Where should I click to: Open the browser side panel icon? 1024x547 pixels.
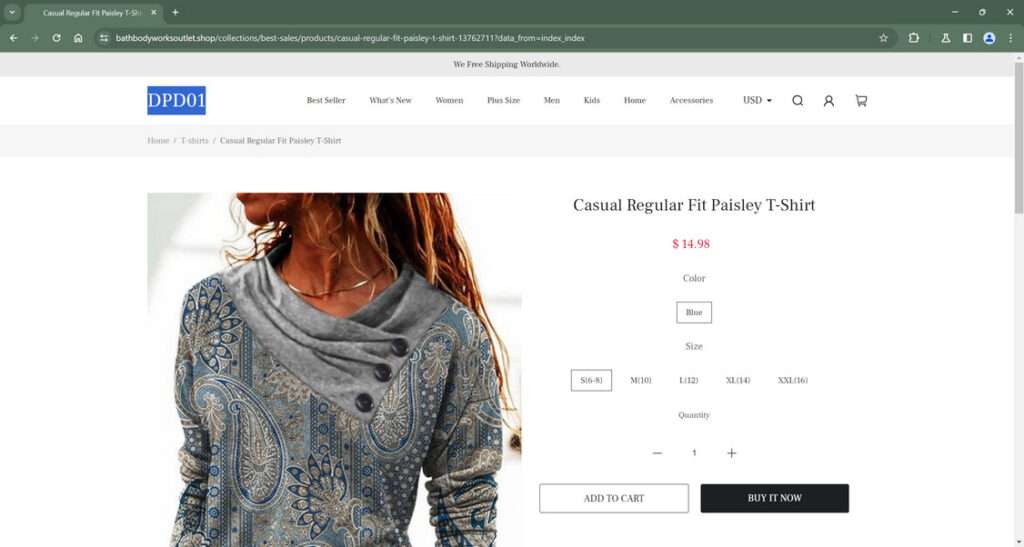click(967, 38)
